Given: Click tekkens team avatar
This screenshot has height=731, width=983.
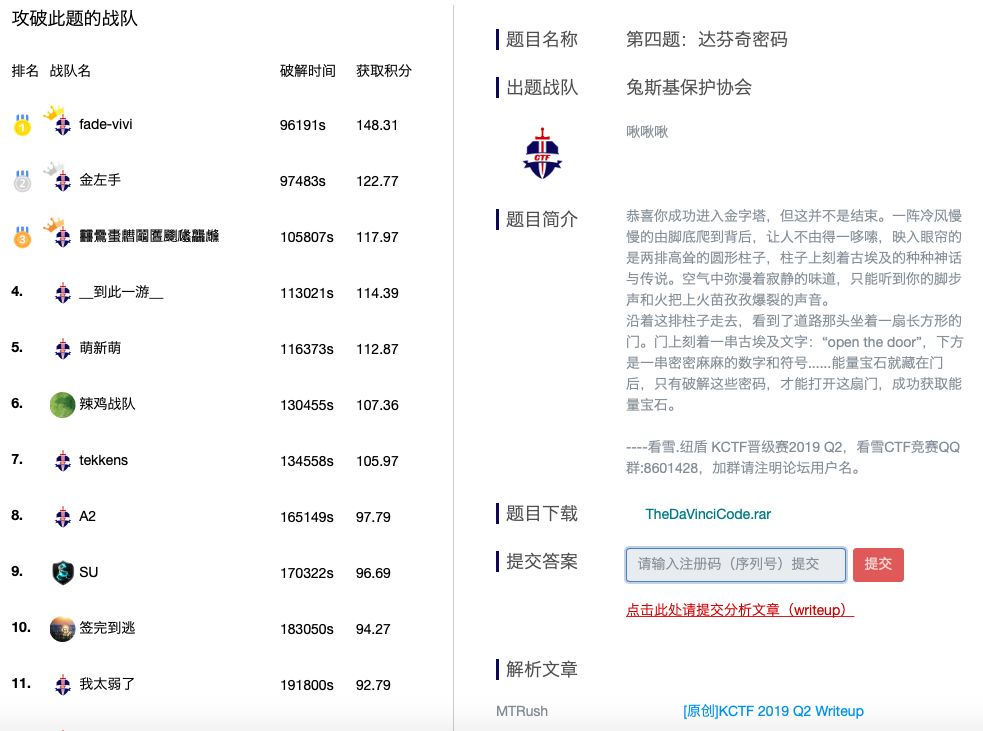Looking at the screenshot, I should coord(63,461).
